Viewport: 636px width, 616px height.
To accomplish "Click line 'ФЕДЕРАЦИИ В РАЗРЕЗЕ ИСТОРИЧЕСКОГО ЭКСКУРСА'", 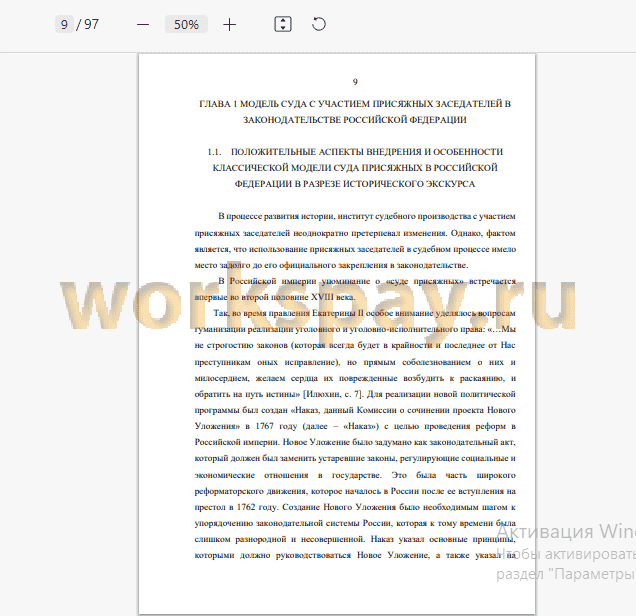I will click(355, 184).
